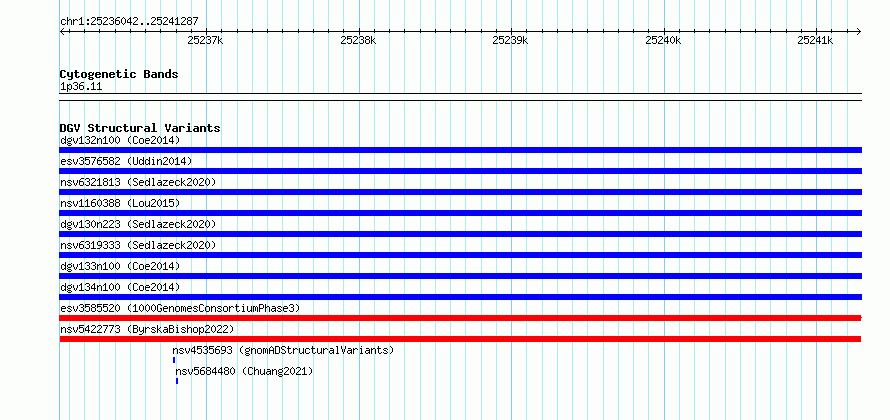
Task: Click the dgv134n100 (Coe2014) label
Action: click(120, 287)
